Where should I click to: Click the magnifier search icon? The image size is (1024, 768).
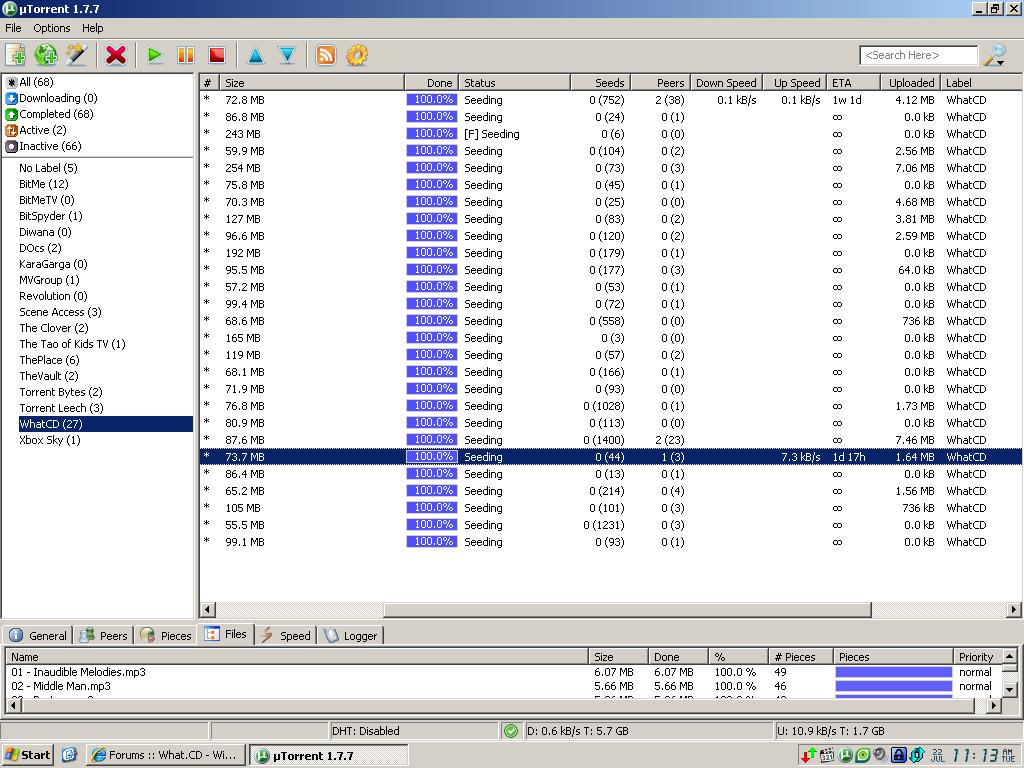[x=995, y=56]
